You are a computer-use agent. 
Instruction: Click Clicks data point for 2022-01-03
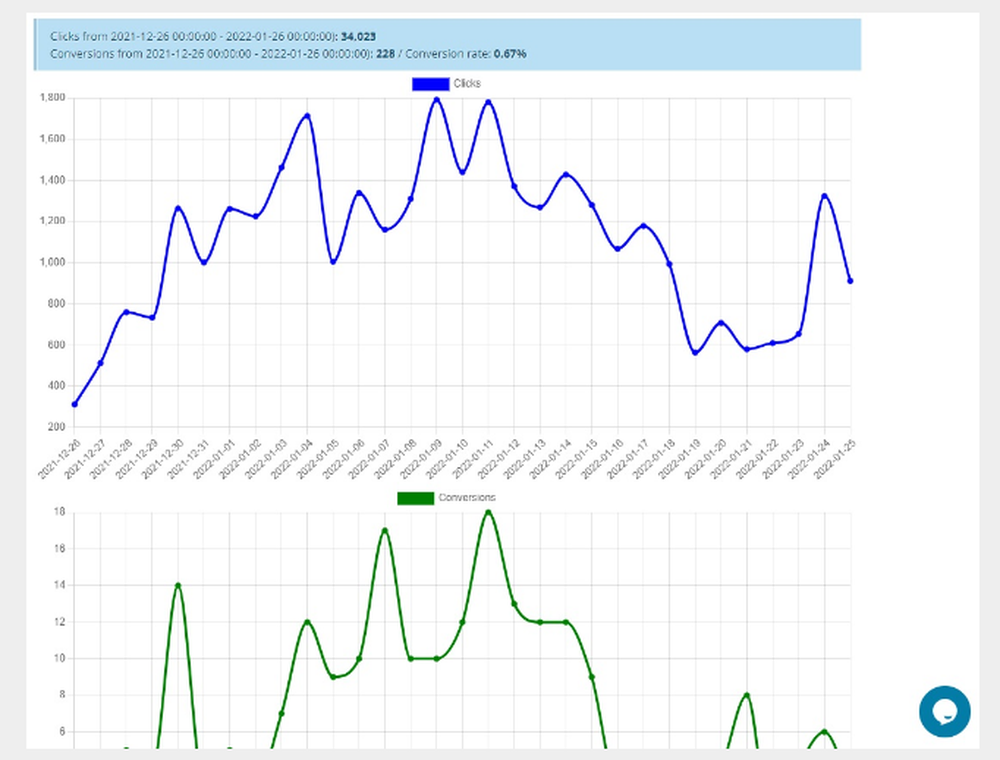(x=281, y=168)
